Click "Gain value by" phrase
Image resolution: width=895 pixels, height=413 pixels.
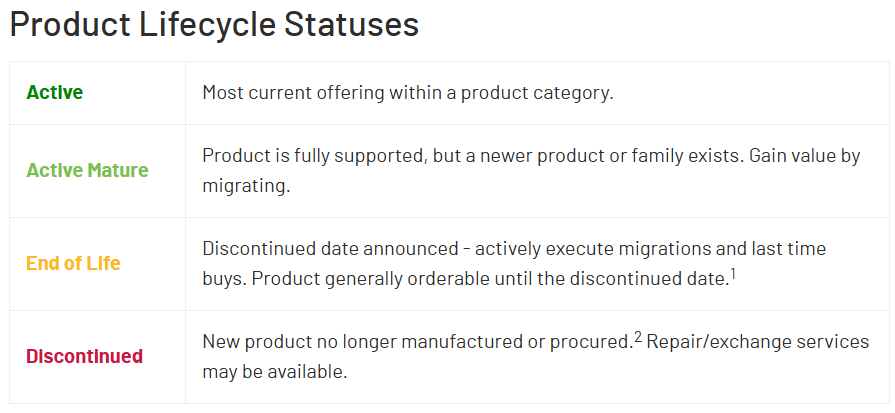797,156
